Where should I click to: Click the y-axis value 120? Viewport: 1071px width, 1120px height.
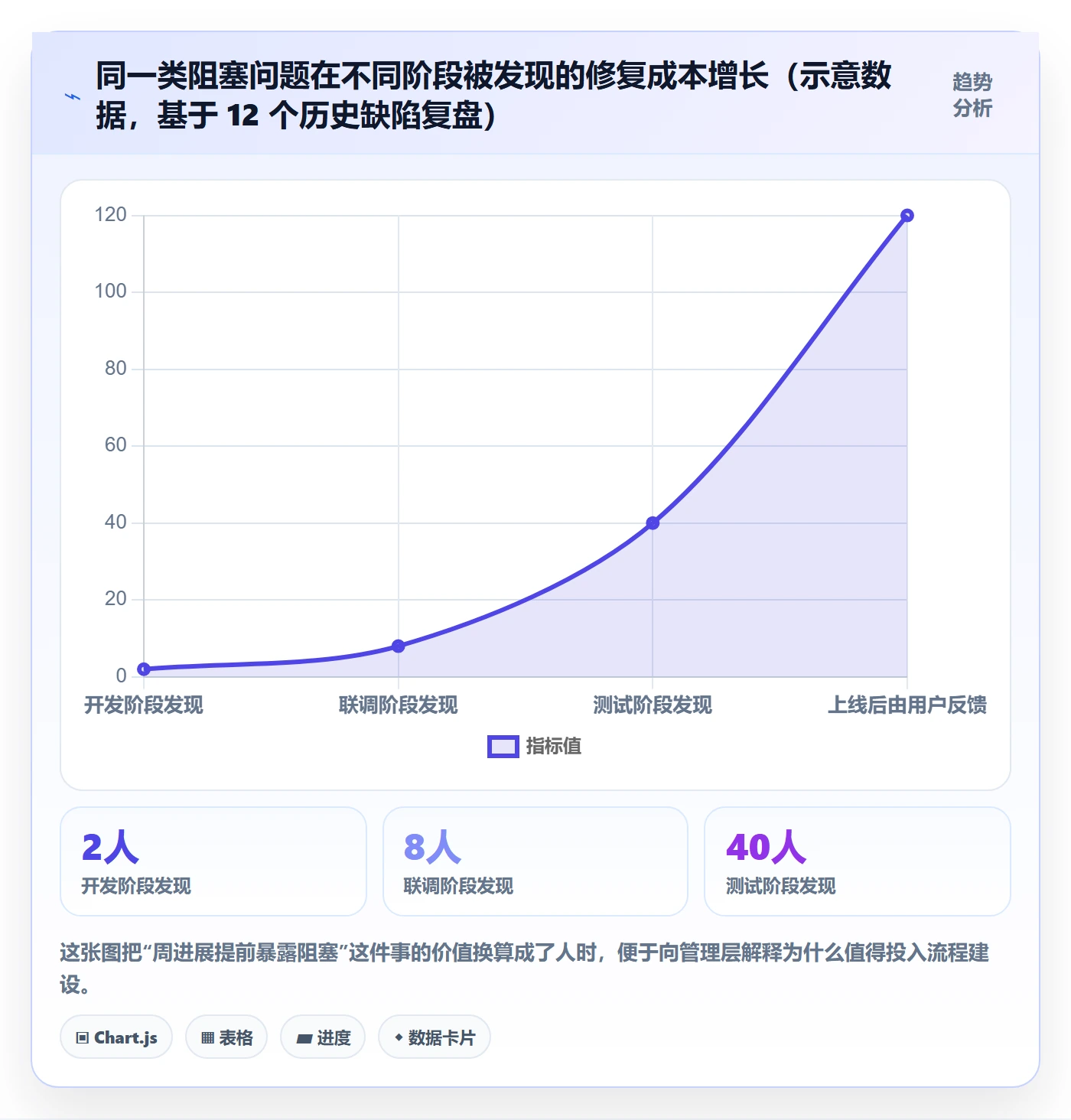coord(111,215)
